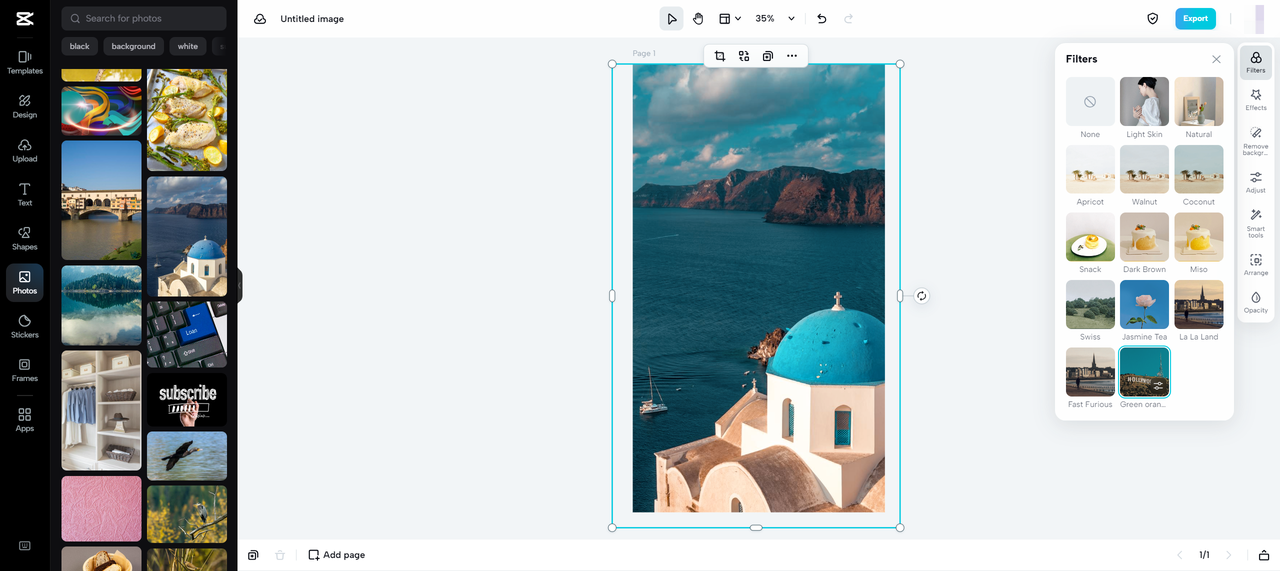Select the 'white' search tag
Screen dimensions: 1280x571
click(x=188, y=46)
